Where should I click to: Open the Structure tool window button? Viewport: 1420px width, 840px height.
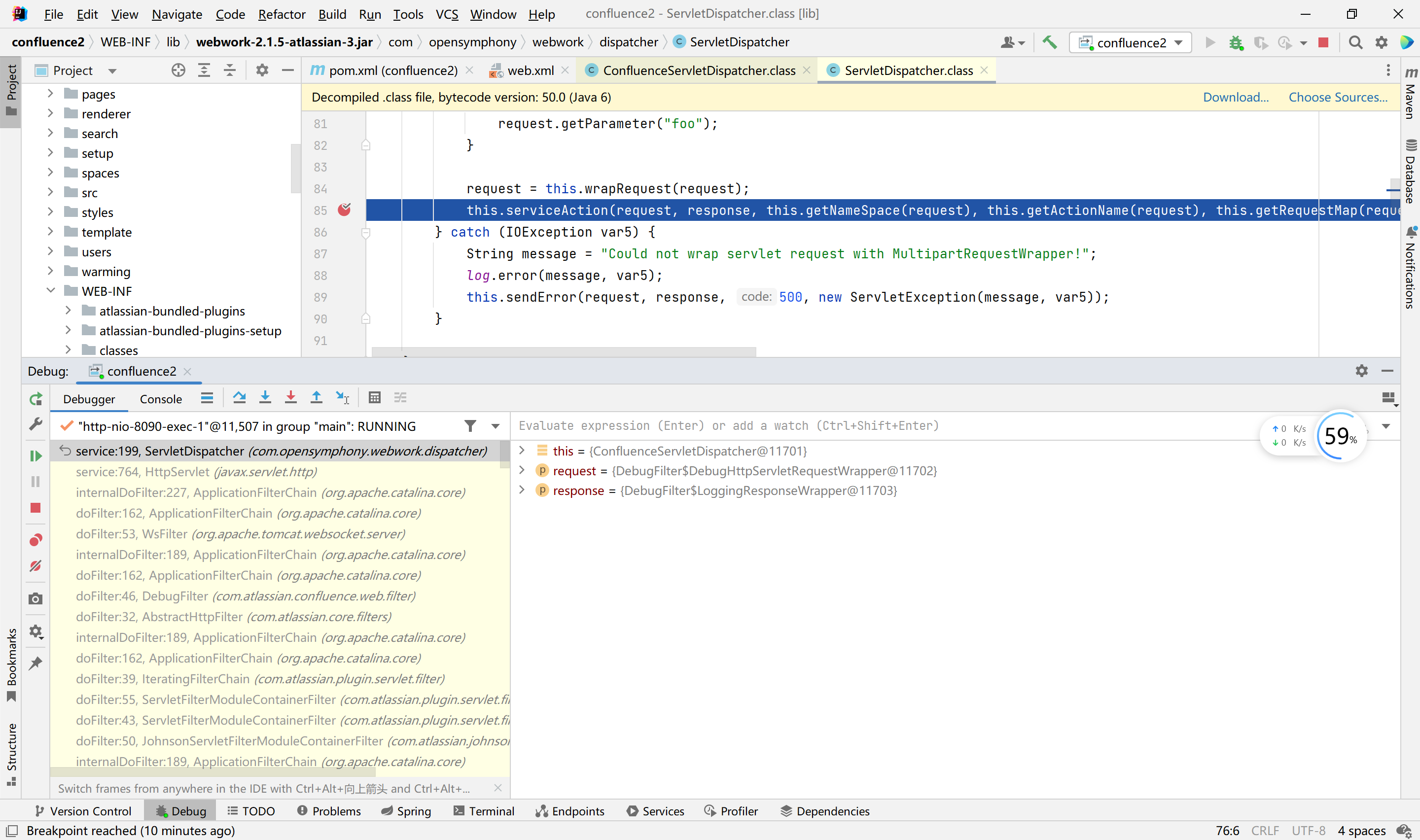(x=11, y=755)
